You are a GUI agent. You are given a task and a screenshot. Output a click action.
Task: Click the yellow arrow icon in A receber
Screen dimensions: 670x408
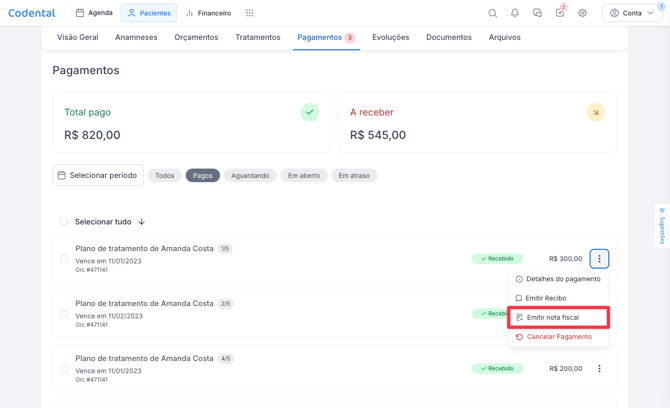pos(595,112)
